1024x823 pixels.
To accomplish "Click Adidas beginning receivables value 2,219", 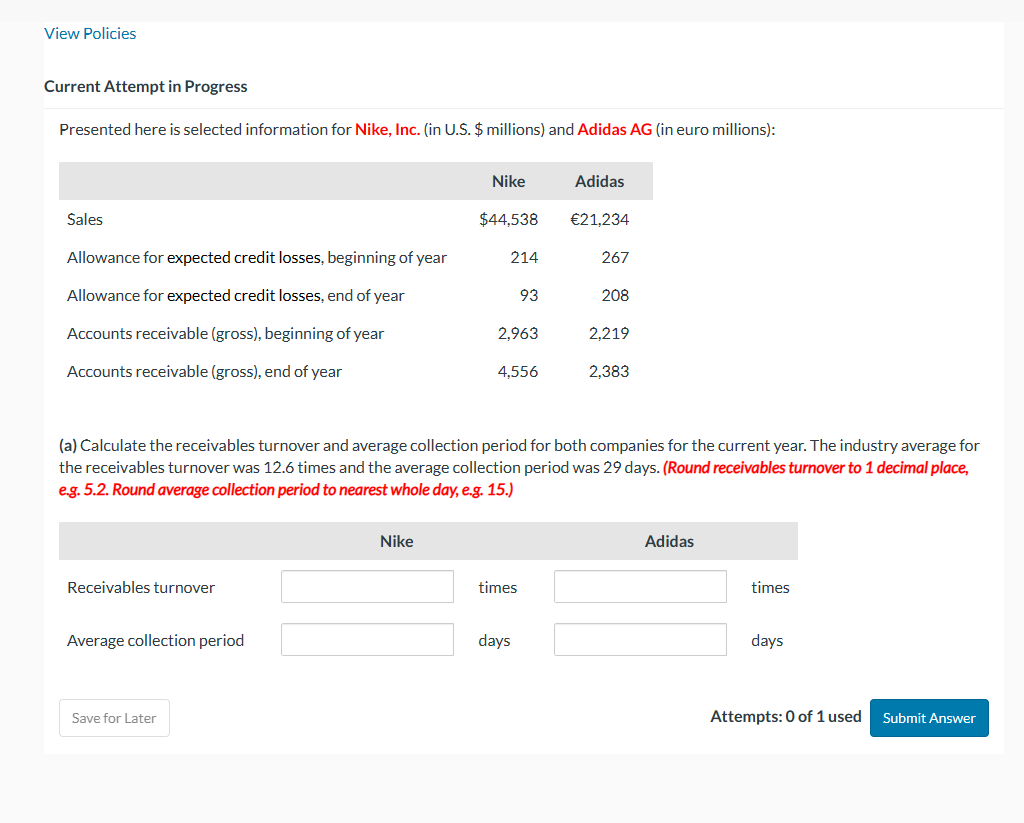I will [609, 333].
